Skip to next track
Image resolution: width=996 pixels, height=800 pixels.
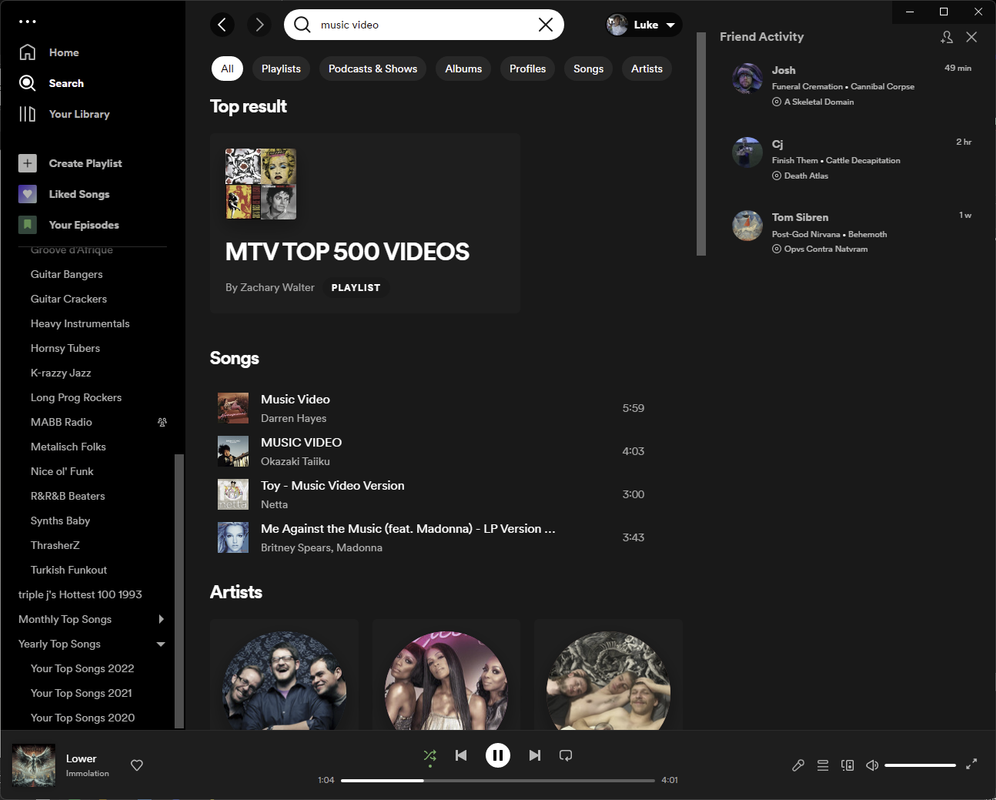coord(535,755)
